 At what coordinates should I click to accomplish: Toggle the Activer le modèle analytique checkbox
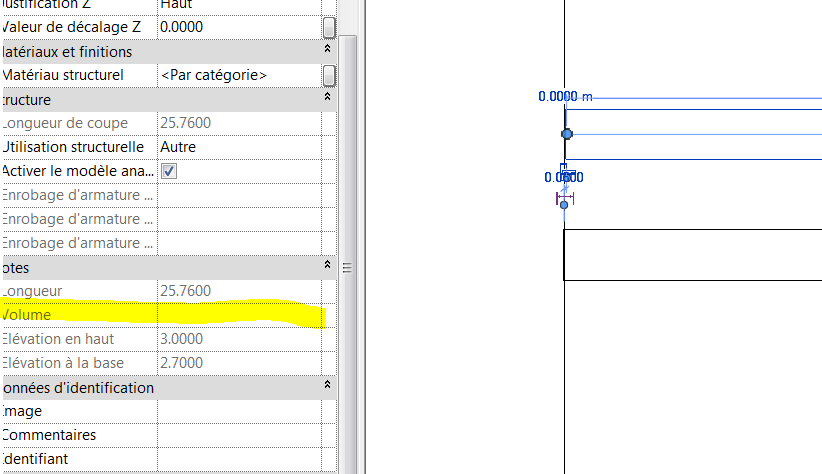[169, 171]
